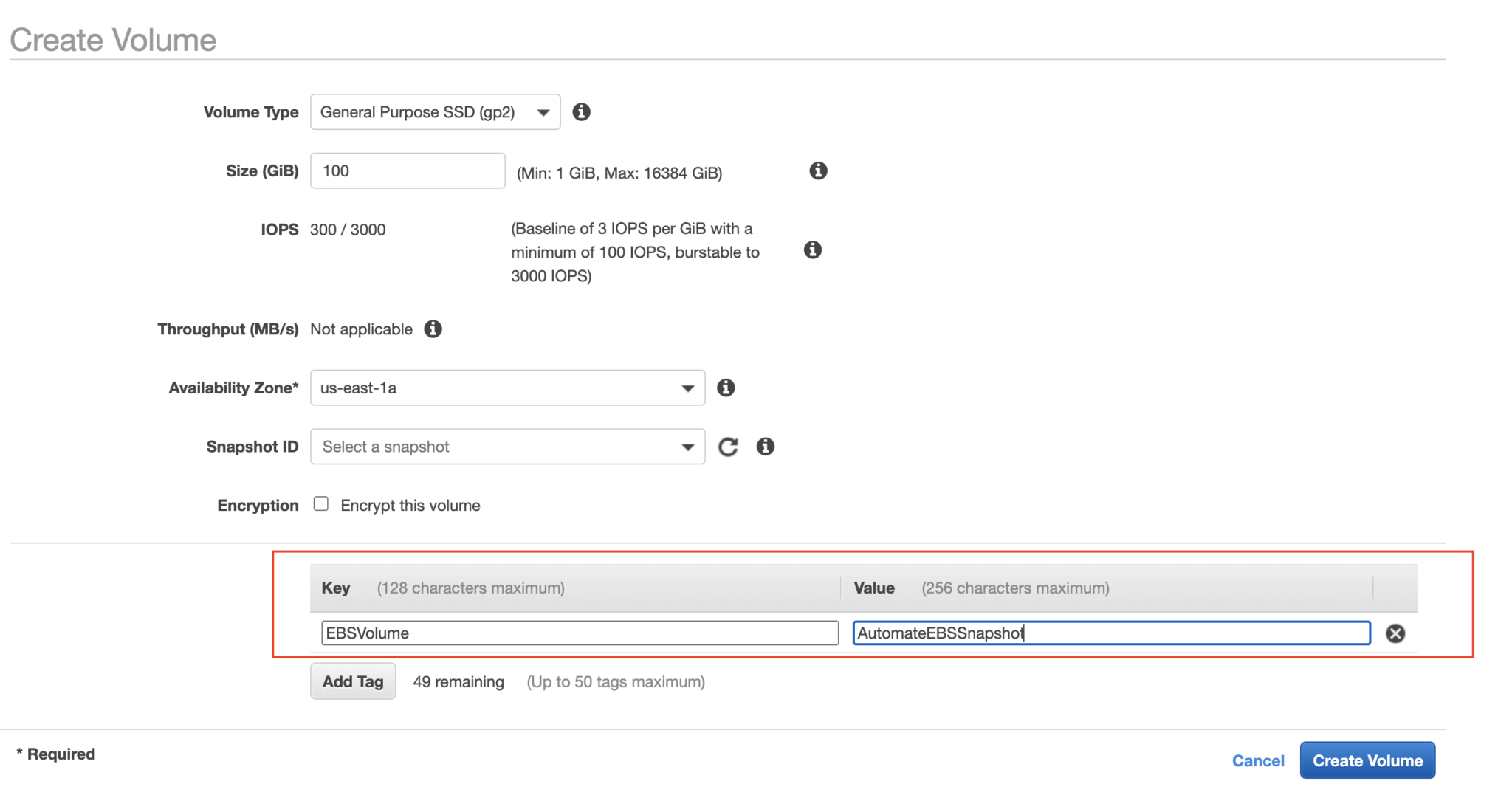Click the Volume Type info icon
This screenshot has width=1512, height=798.
point(581,111)
